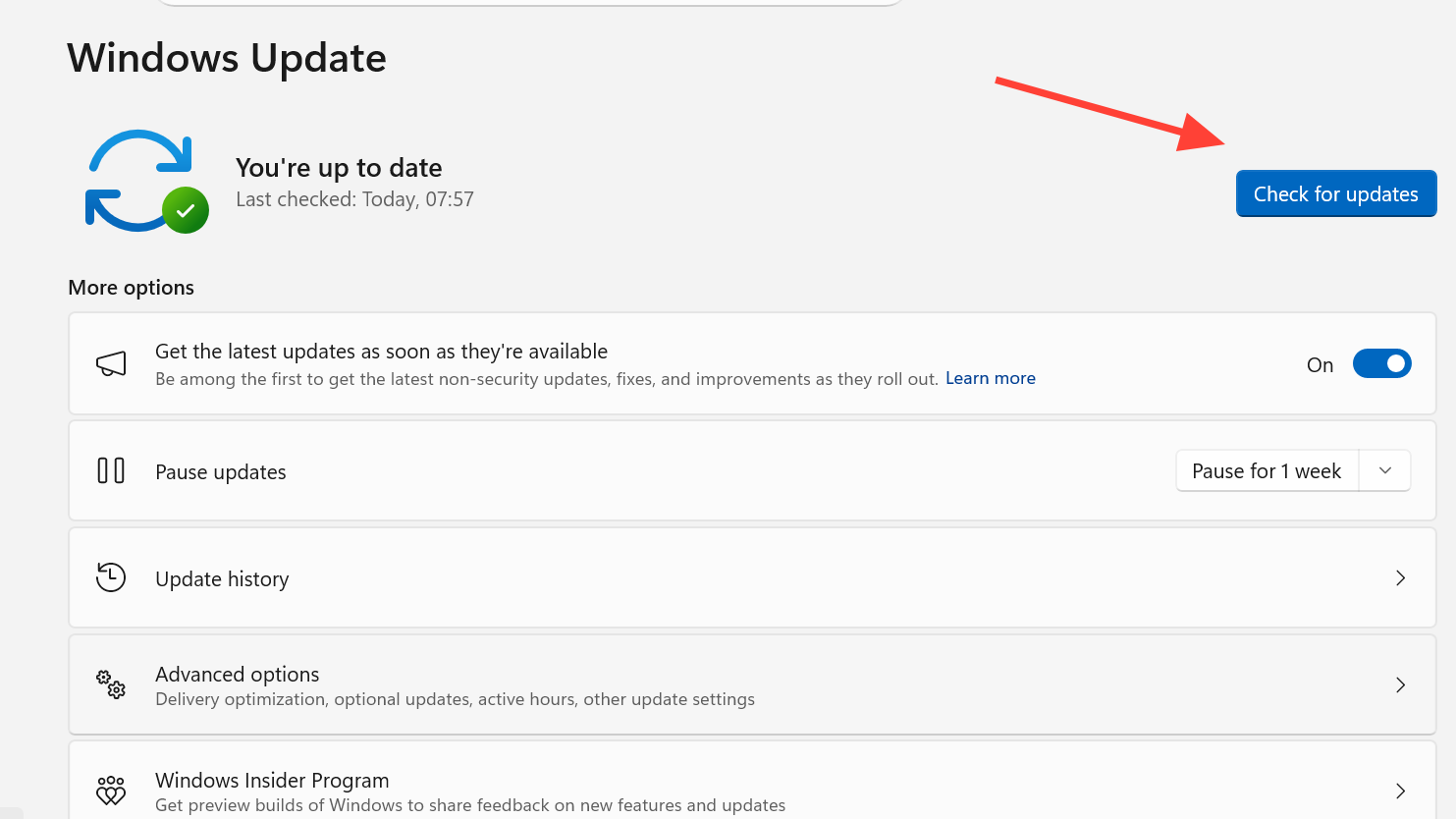Click Get the latest updates as soon title
The height and width of the screenshot is (819, 1456).
tap(381, 352)
